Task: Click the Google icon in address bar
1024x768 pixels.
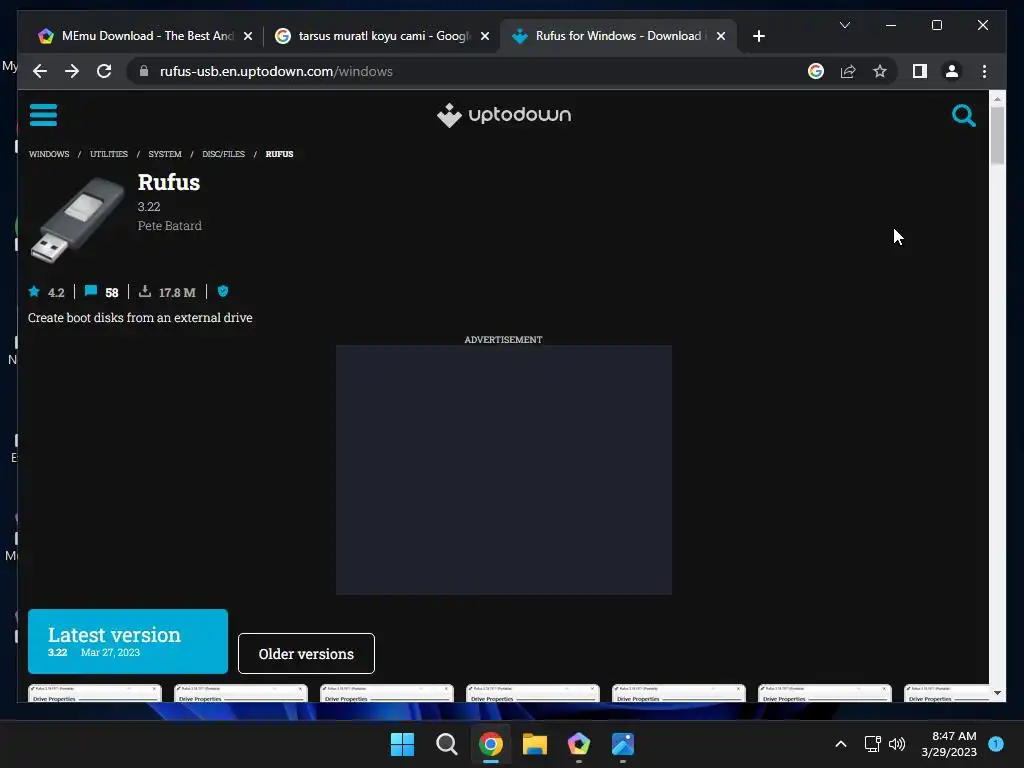Action: coord(816,71)
